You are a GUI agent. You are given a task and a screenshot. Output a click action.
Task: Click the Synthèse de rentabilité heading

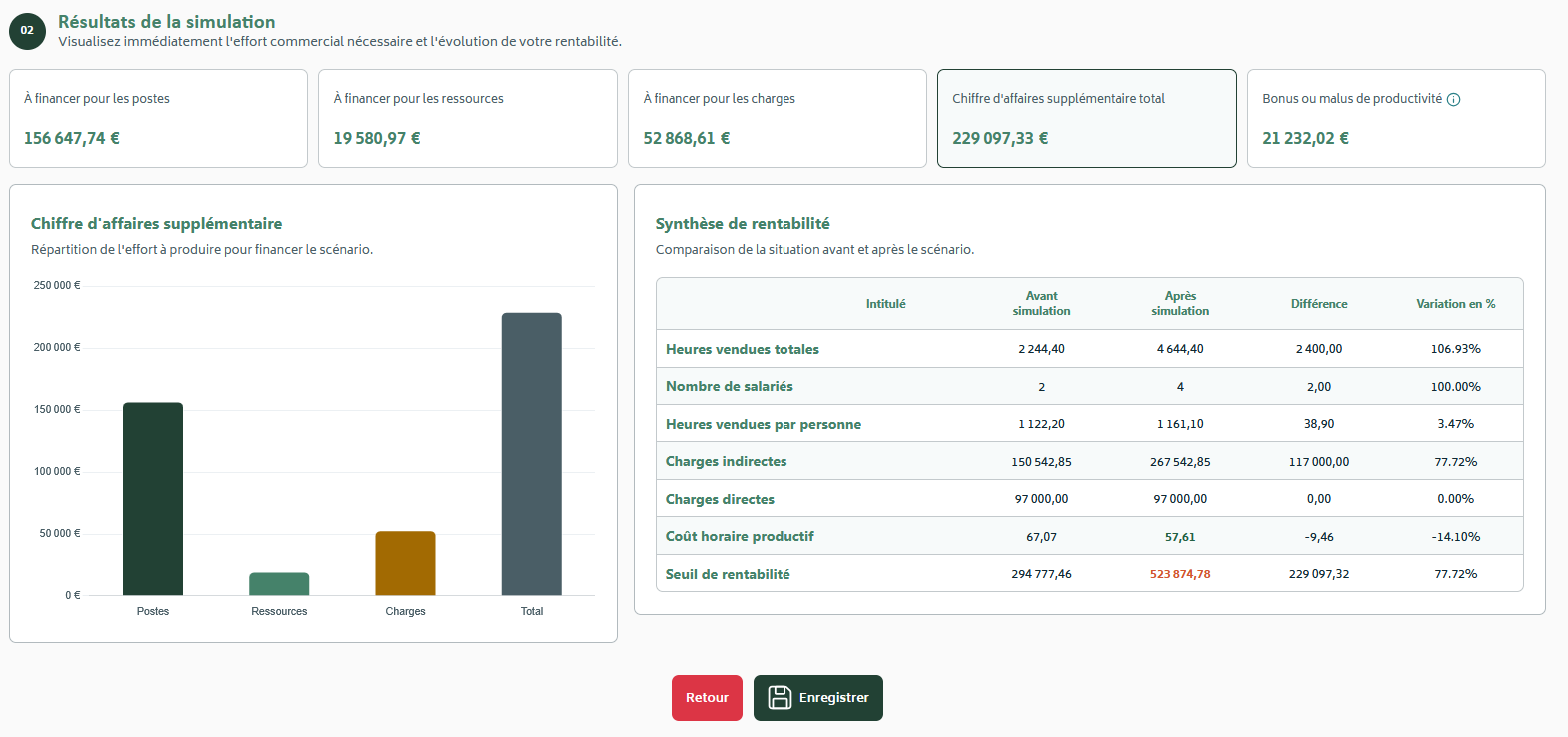[743, 224]
